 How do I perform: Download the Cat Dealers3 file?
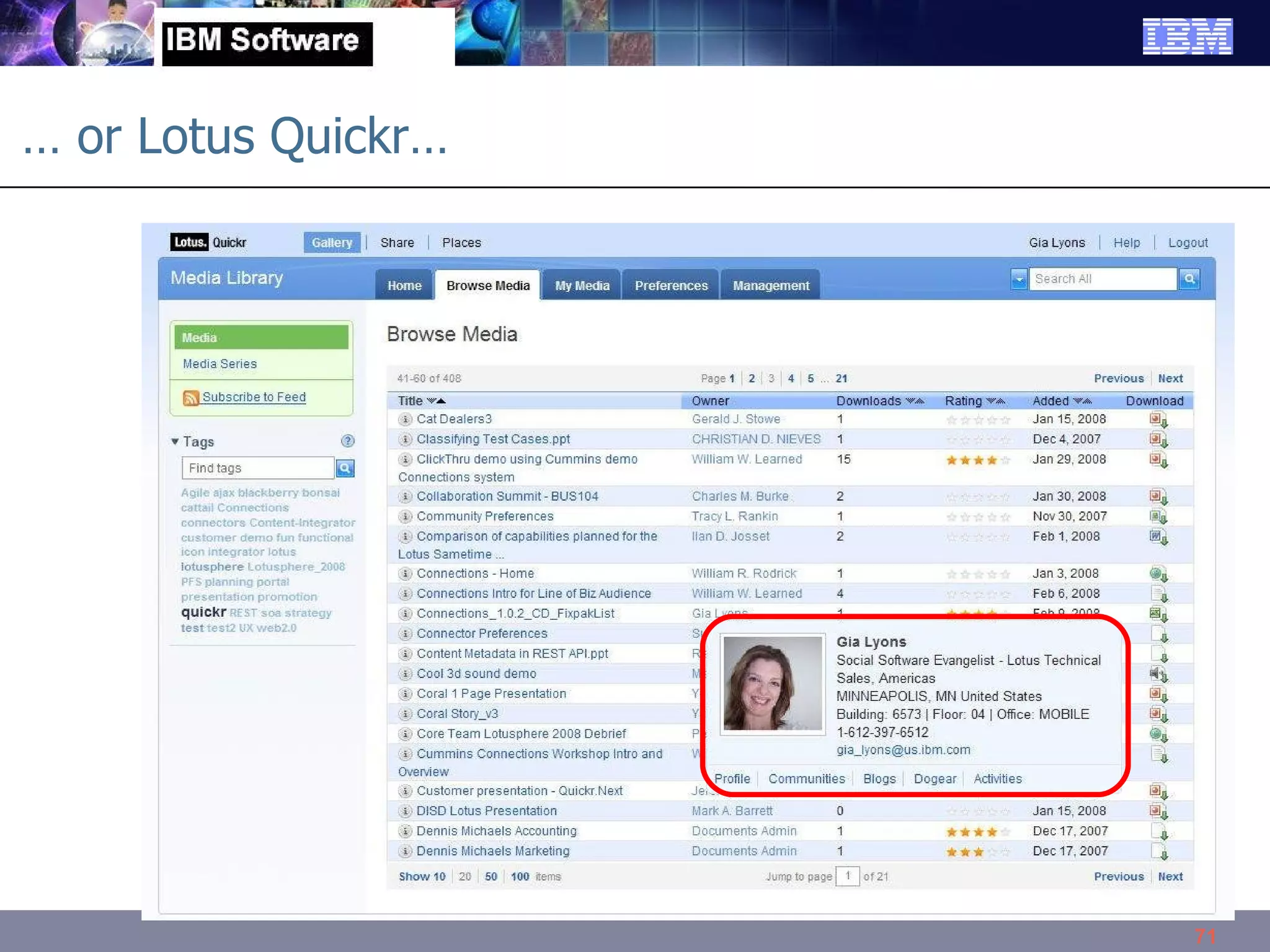click(1158, 420)
